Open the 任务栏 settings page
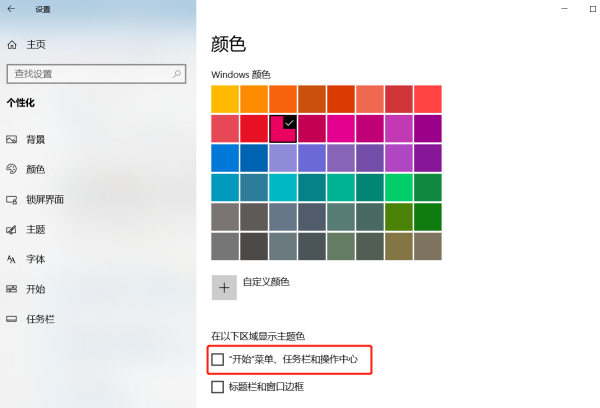600x408 pixels. click(40, 320)
